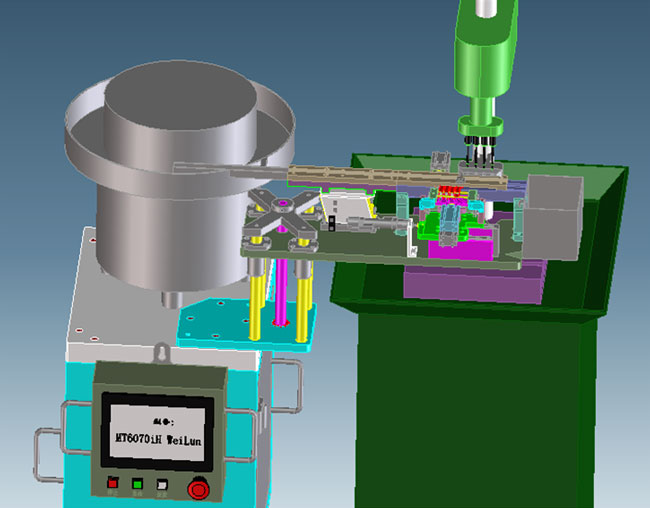Image resolution: width=650 pixels, height=508 pixels.
Task: Click the gray rectangular block on right
Action: (x=554, y=219)
